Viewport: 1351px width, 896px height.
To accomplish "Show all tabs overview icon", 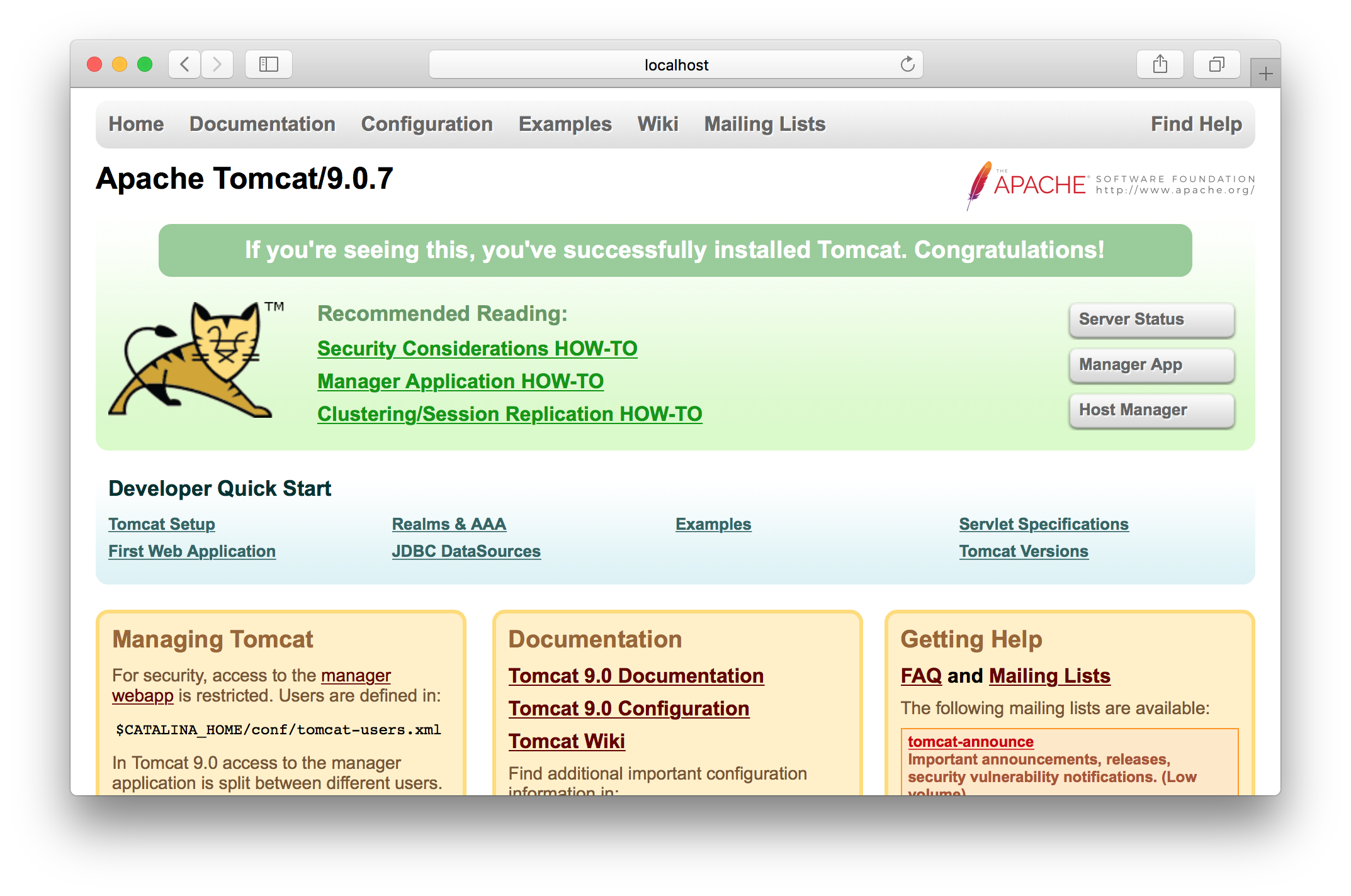I will click(1216, 64).
